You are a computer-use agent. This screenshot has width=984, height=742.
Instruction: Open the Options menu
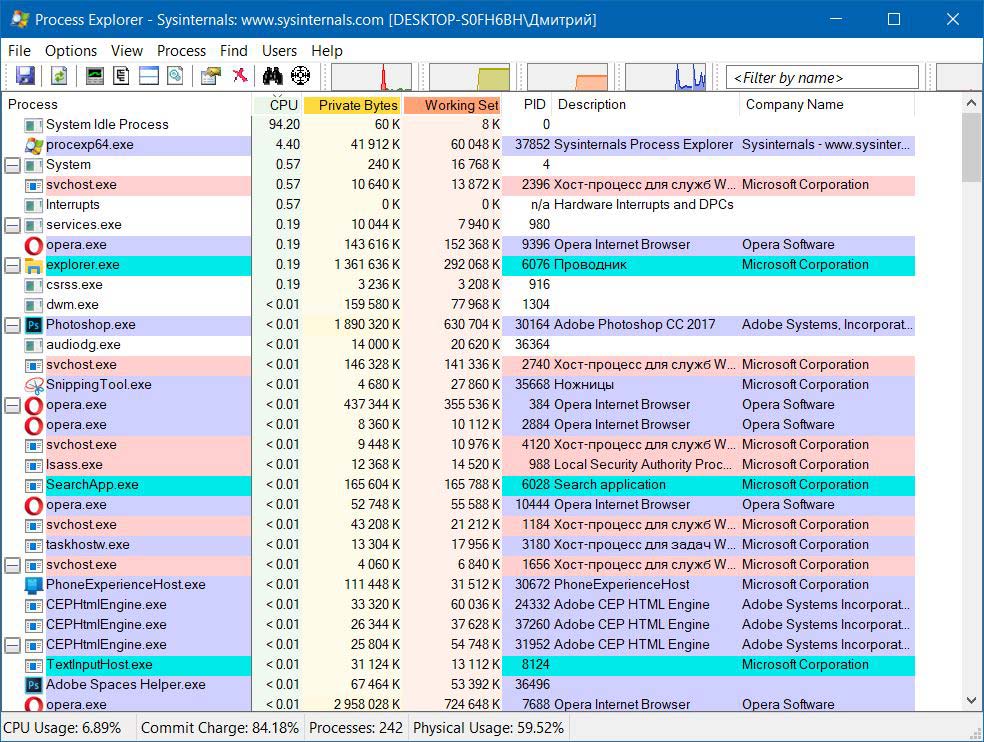pyautogui.click(x=71, y=51)
